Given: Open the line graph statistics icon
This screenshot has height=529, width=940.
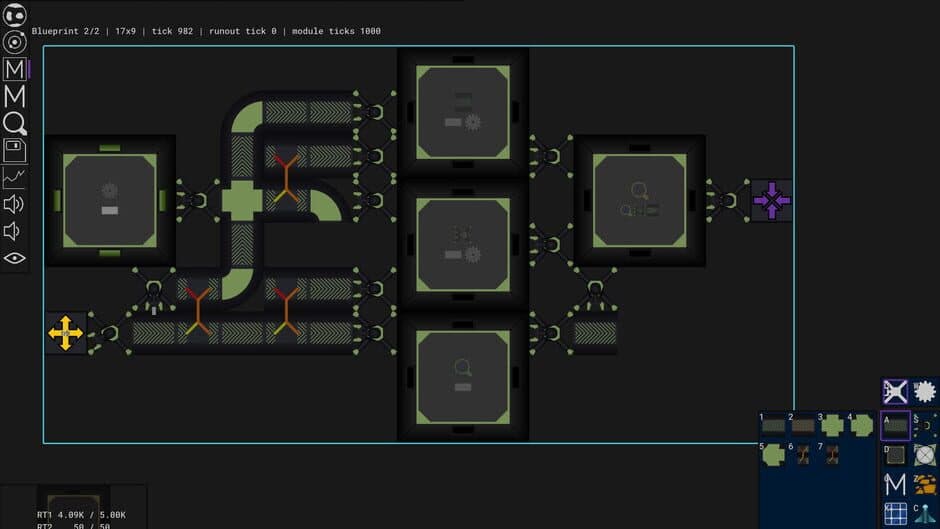Looking at the screenshot, I should [x=14, y=178].
